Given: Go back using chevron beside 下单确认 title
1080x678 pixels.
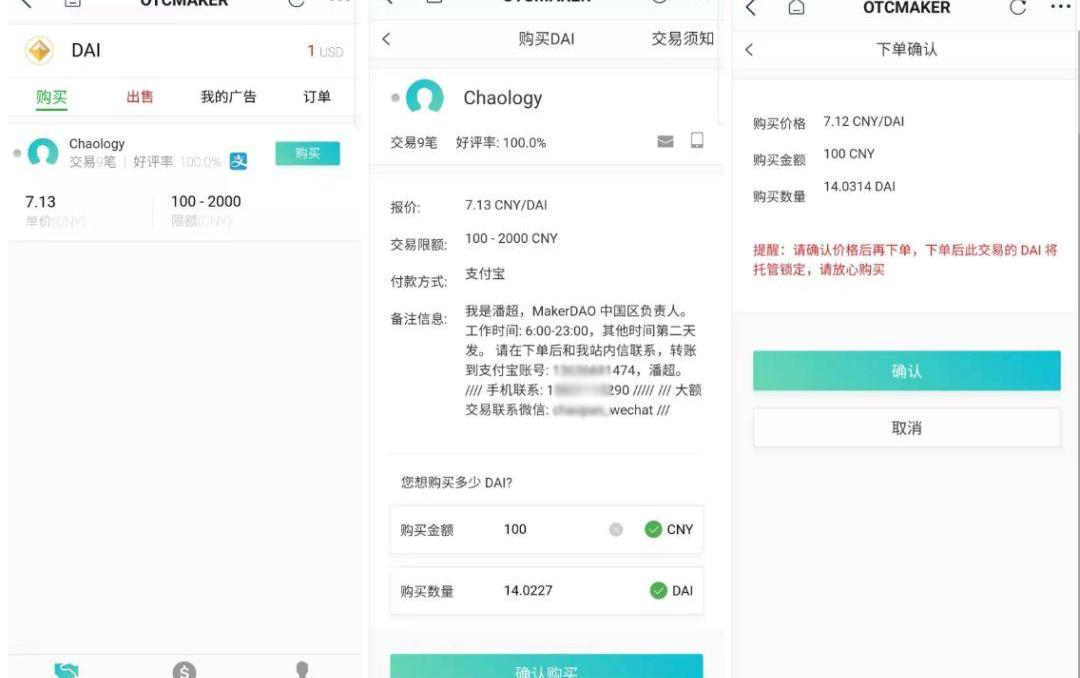Looking at the screenshot, I should click(x=749, y=49).
